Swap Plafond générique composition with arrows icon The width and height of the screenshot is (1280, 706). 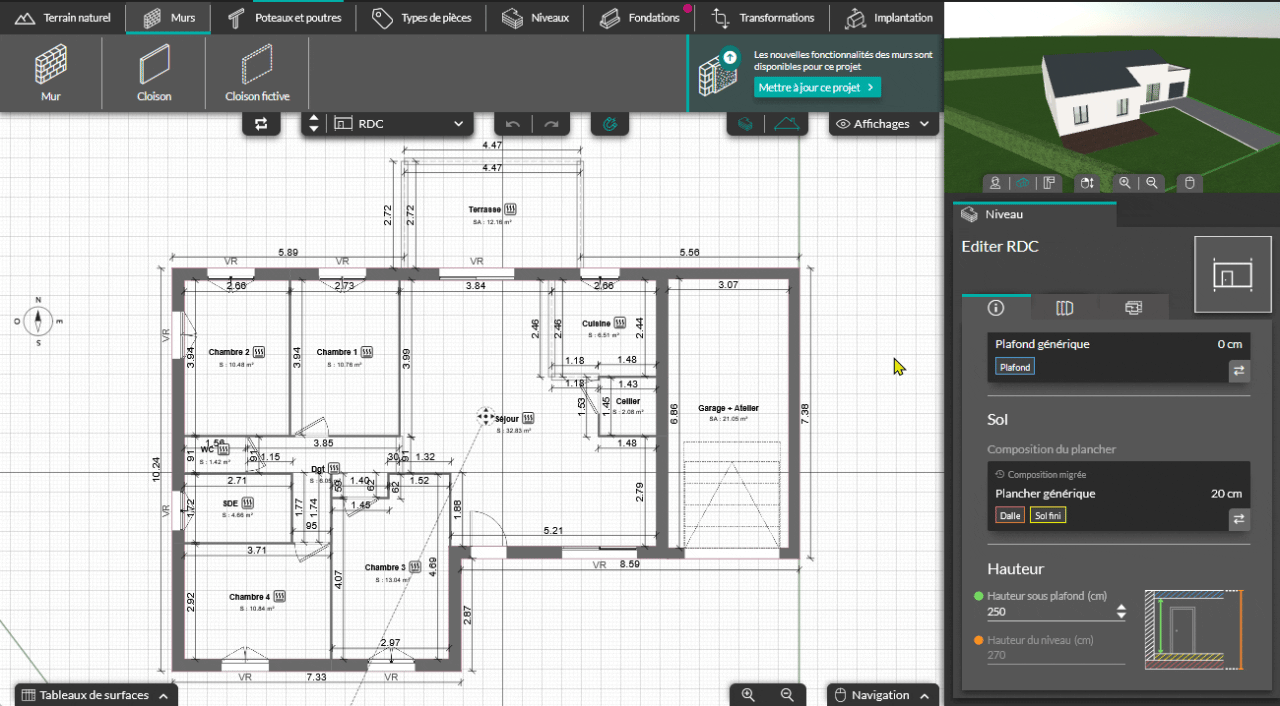(1238, 370)
